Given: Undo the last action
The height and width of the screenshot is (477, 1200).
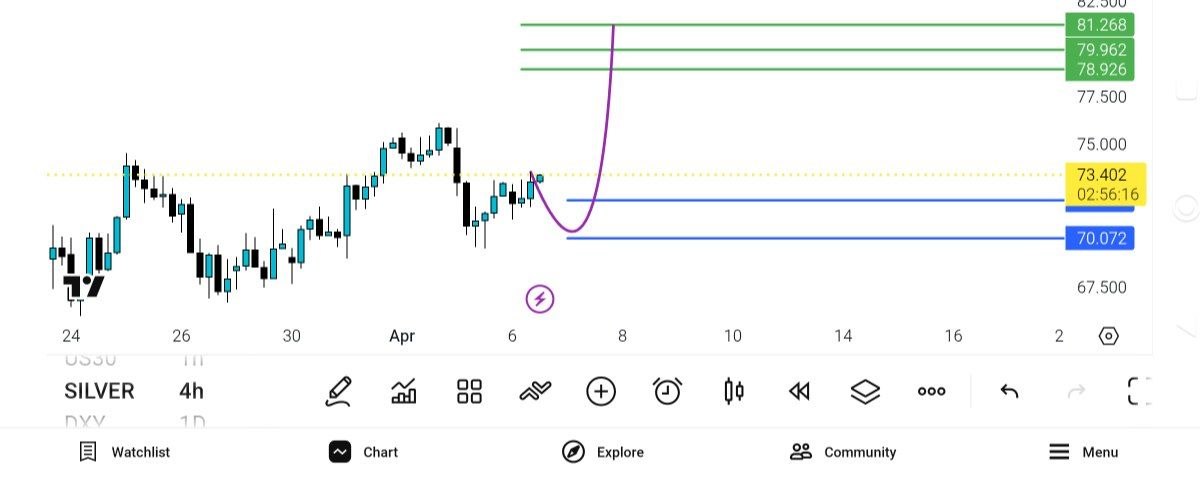Looking at the screenshot, I should point(1009,391).
